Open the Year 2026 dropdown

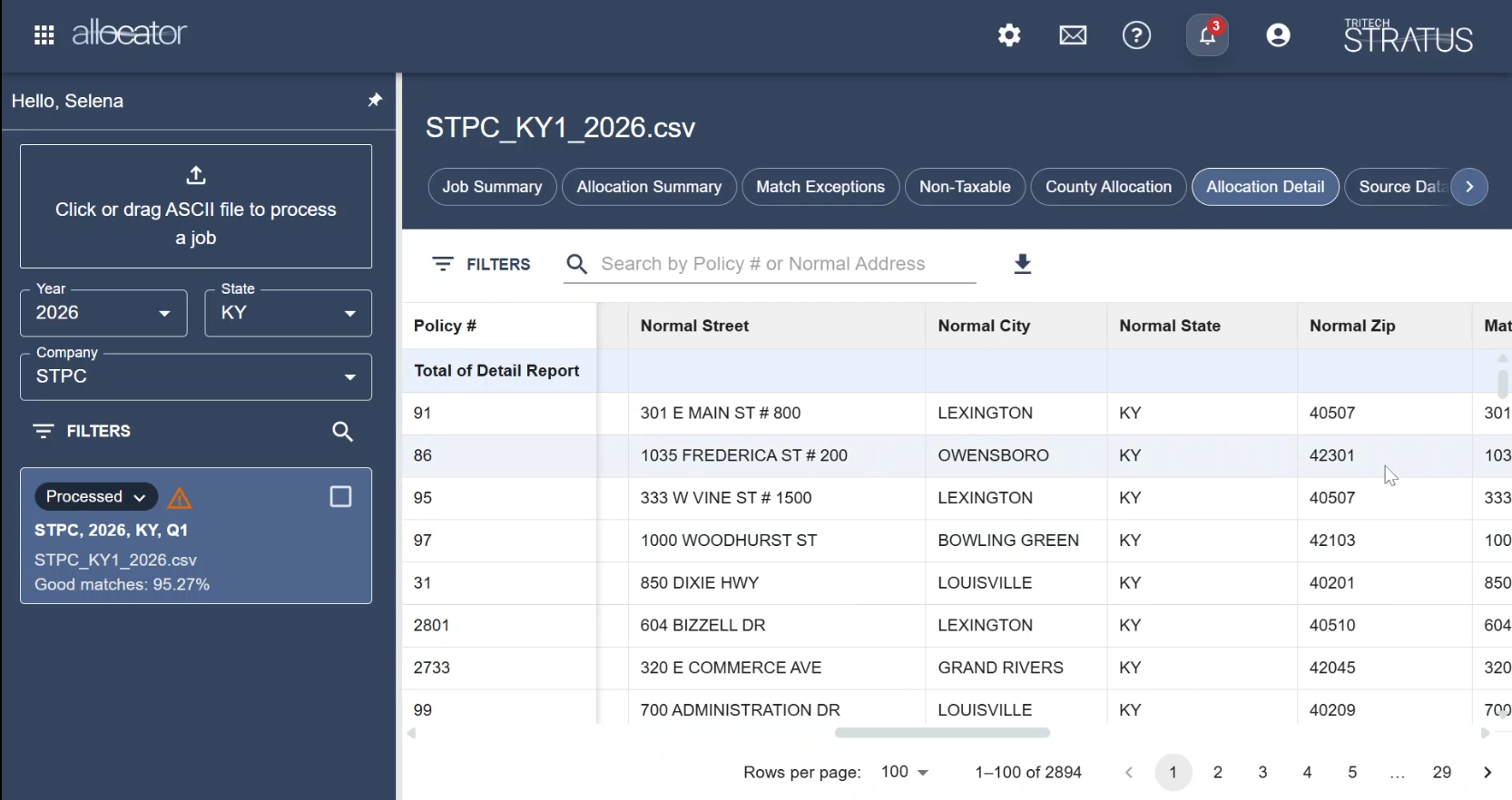(x=103, y=313)
